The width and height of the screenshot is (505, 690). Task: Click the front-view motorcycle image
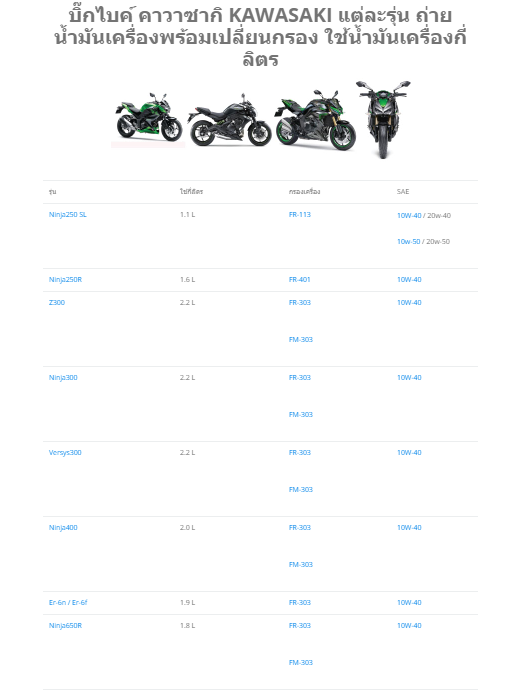[383, 119]
